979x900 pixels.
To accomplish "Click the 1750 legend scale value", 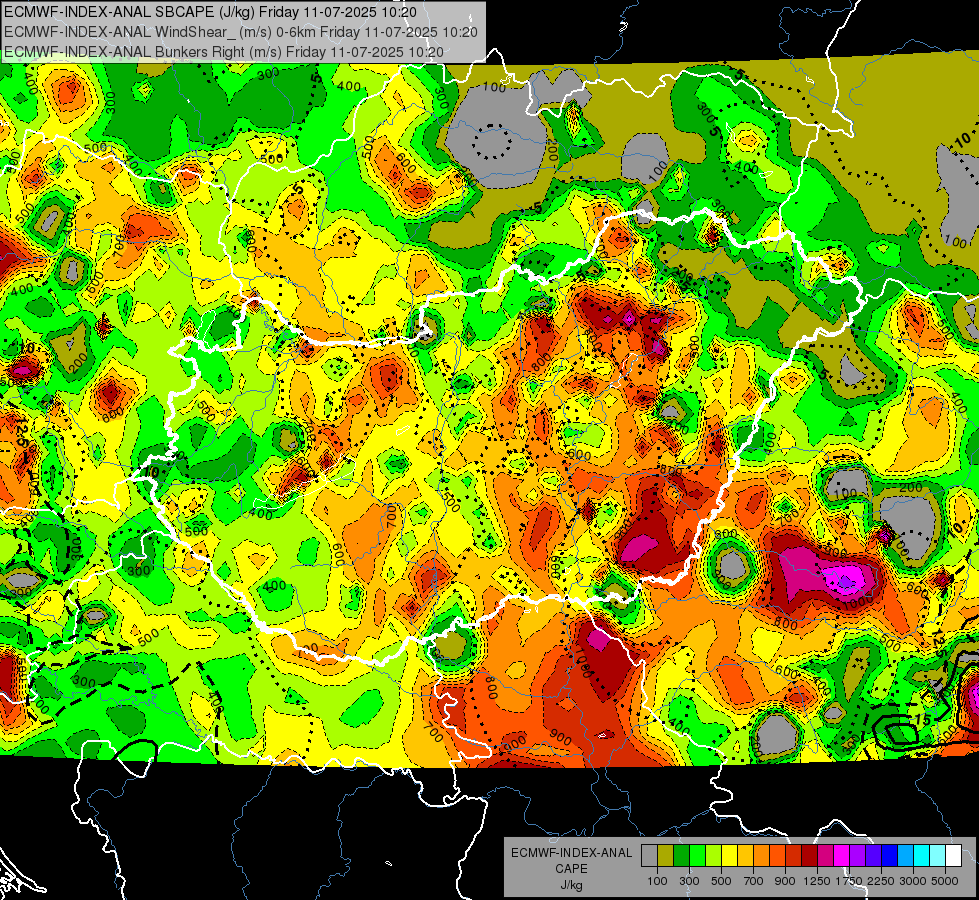I will coord(849,881).
